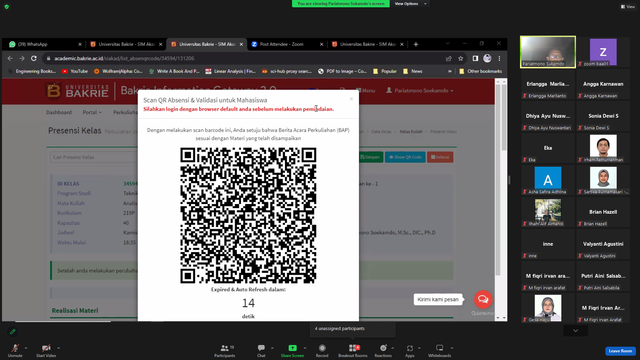Open the Popular bookmarks folder

pos(384,71)
